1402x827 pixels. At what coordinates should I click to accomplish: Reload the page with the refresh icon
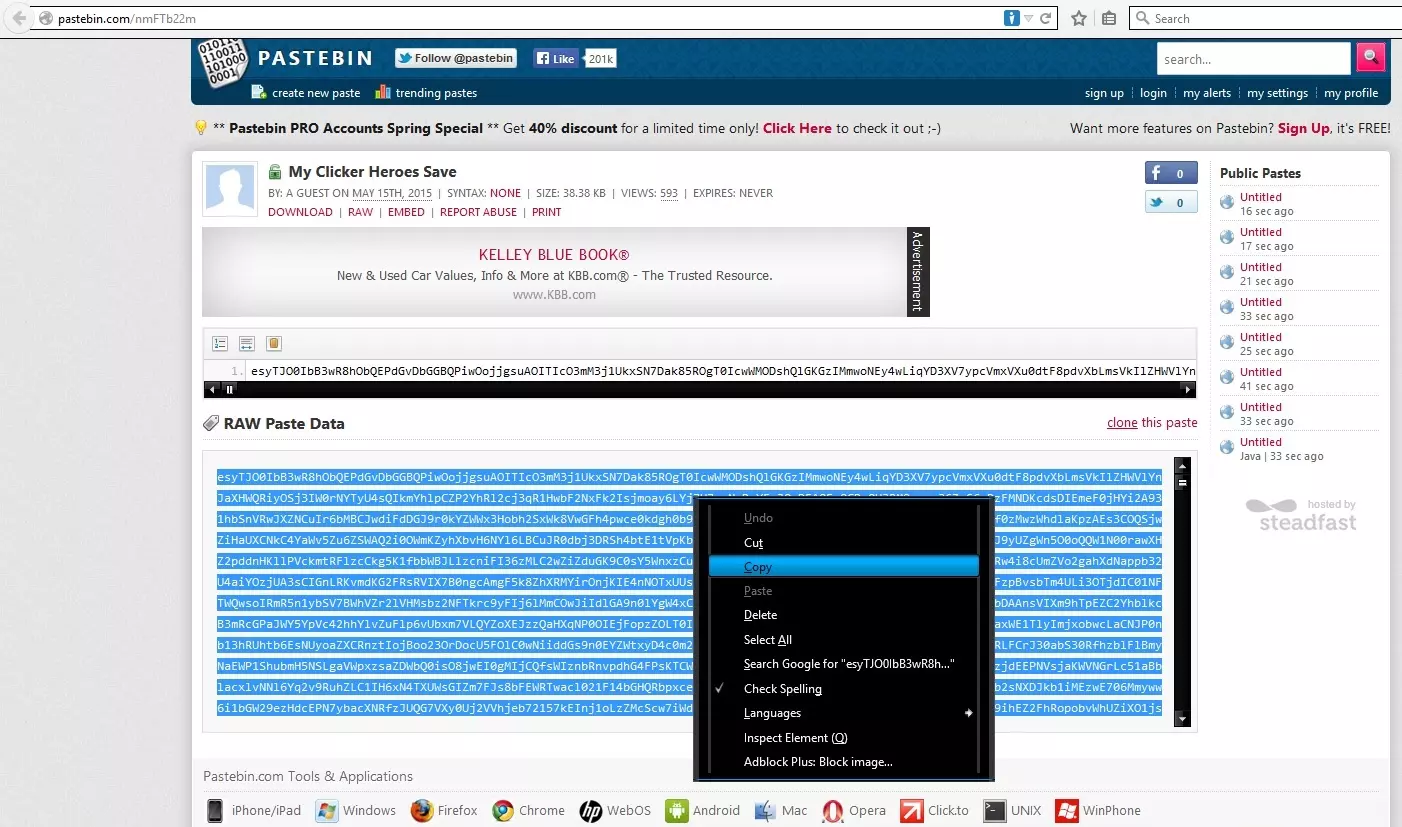coord(1046,18)
